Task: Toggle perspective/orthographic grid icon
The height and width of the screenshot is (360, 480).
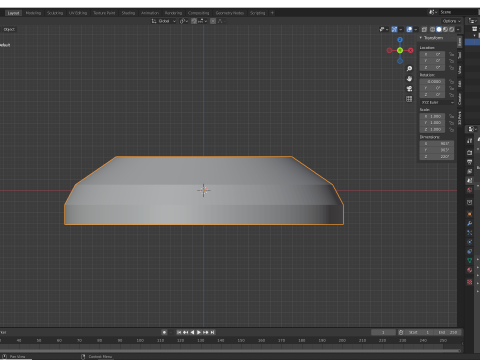Action: click(409, 99)
